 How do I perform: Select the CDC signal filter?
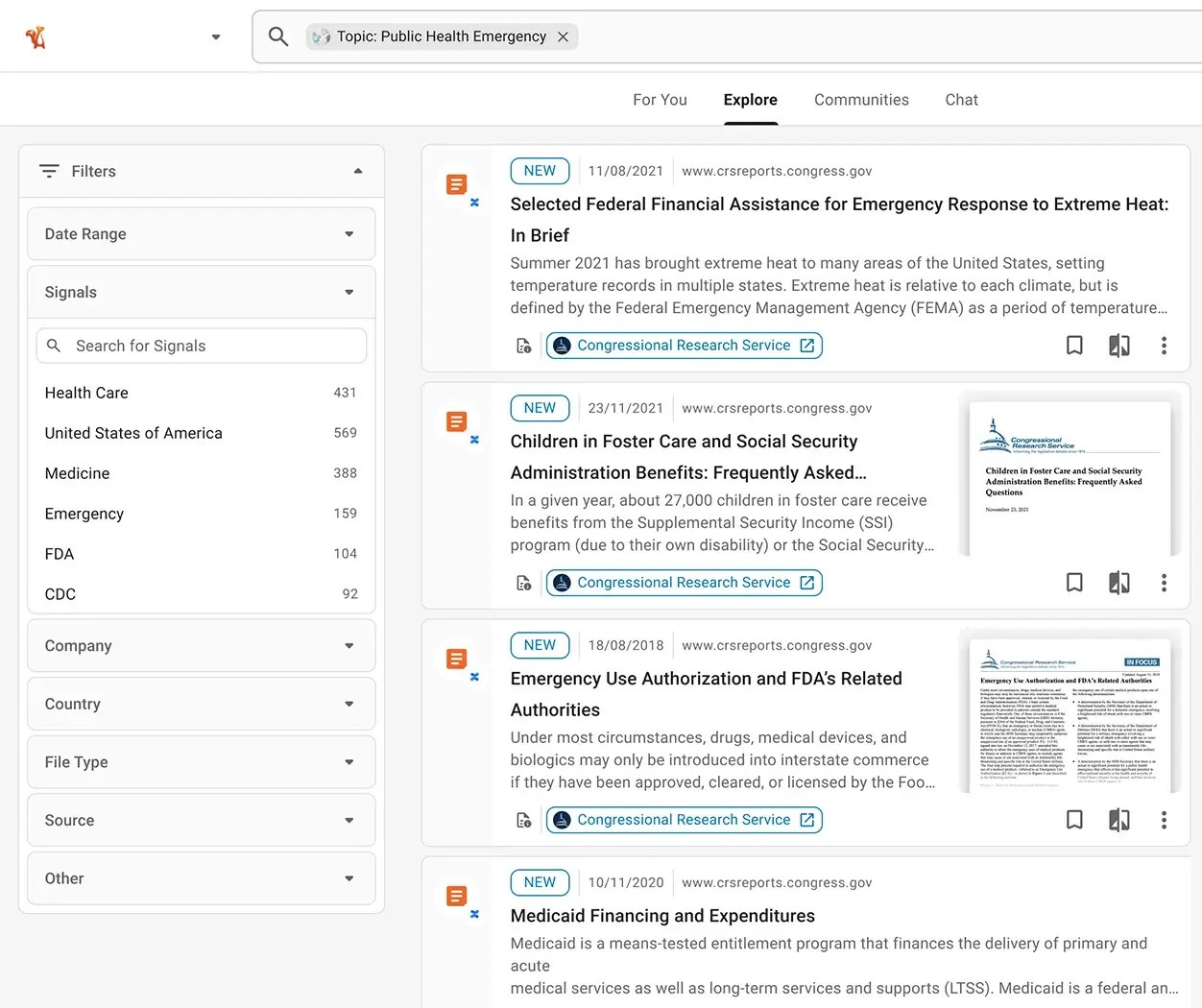tap(60, 594)
